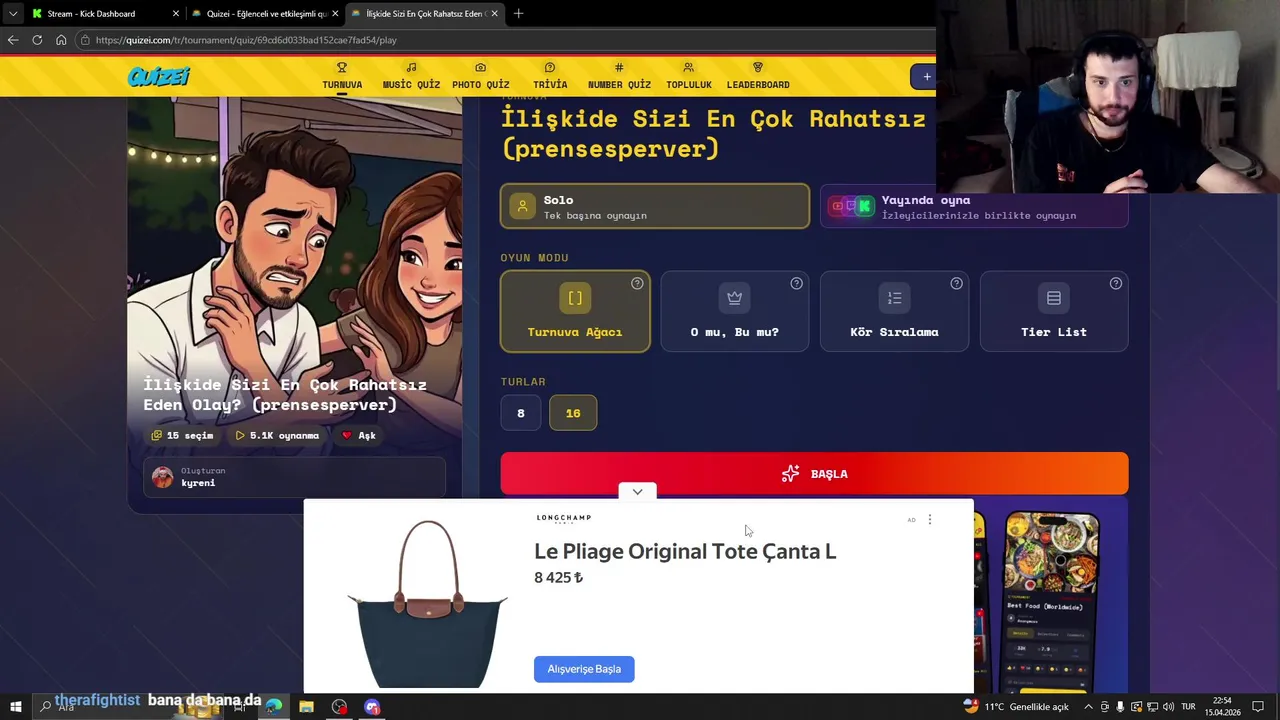Select 16 rounds option
Screen dimensions: 1280x720
point(573,413)
